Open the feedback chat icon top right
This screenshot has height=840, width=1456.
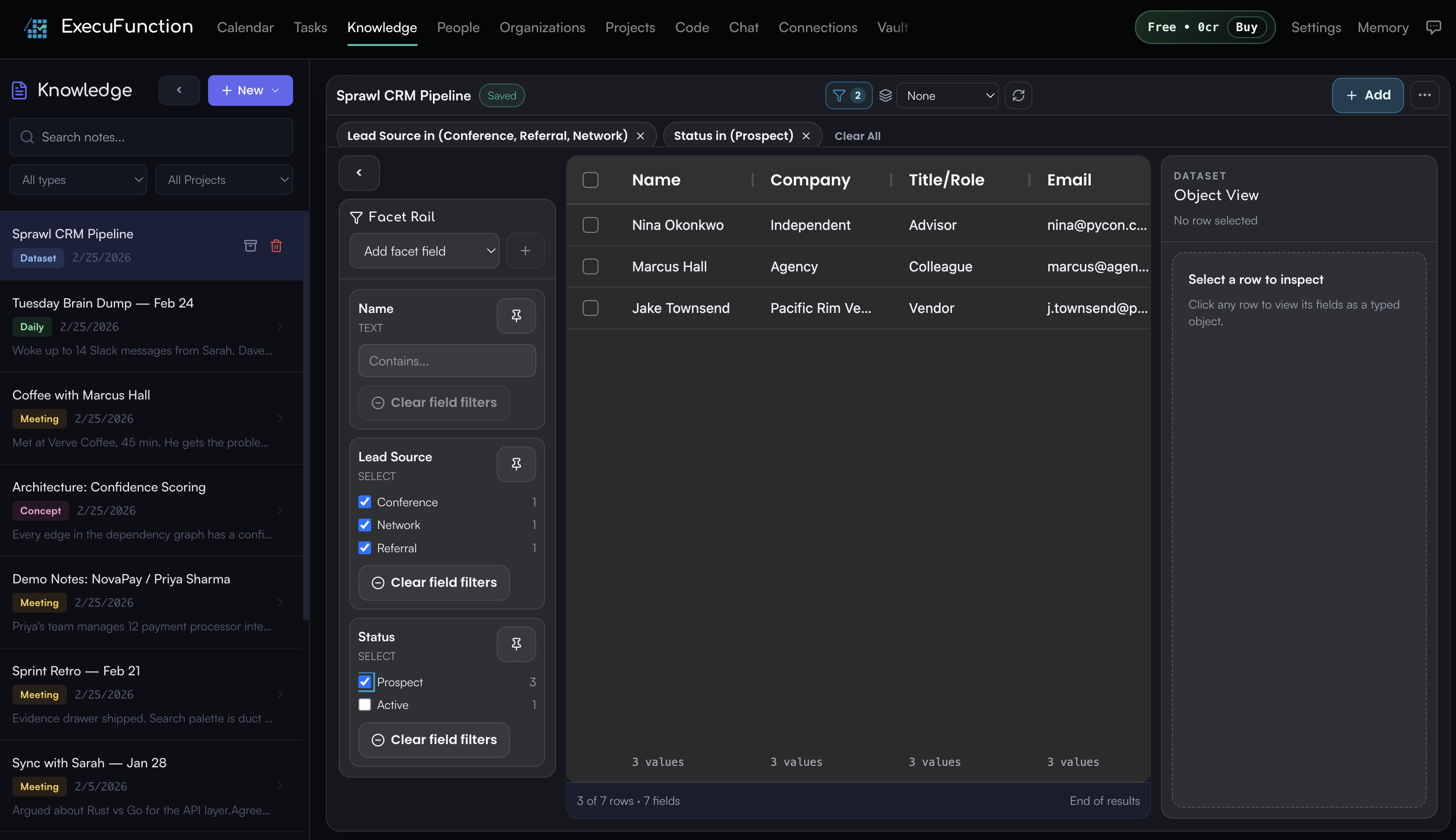coord(1434,27)
